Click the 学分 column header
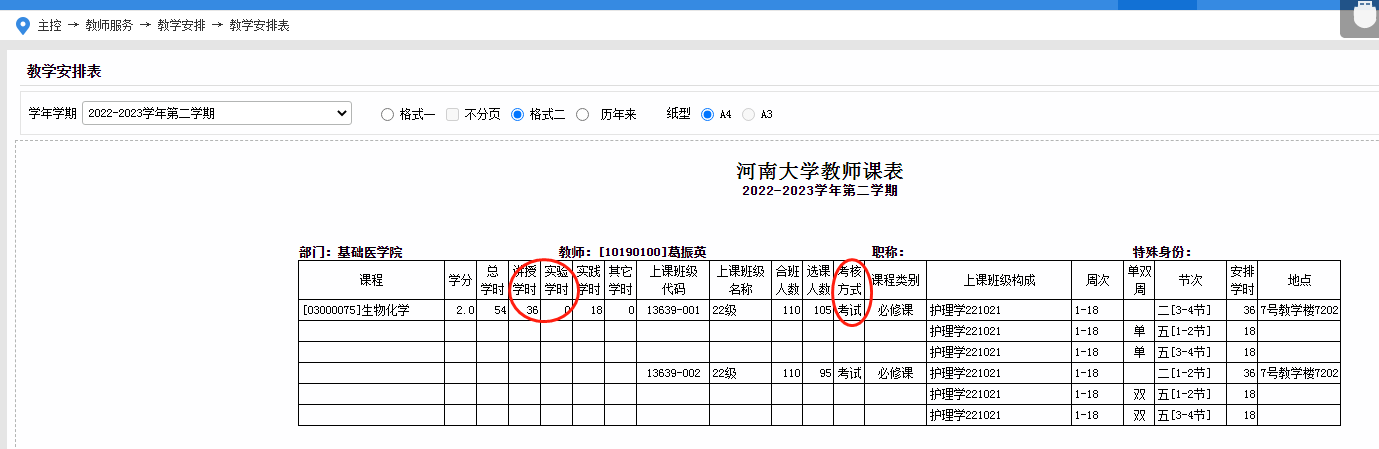This screenshot has width=1379, height=449. pyautogui.click(x=460, y=280)
